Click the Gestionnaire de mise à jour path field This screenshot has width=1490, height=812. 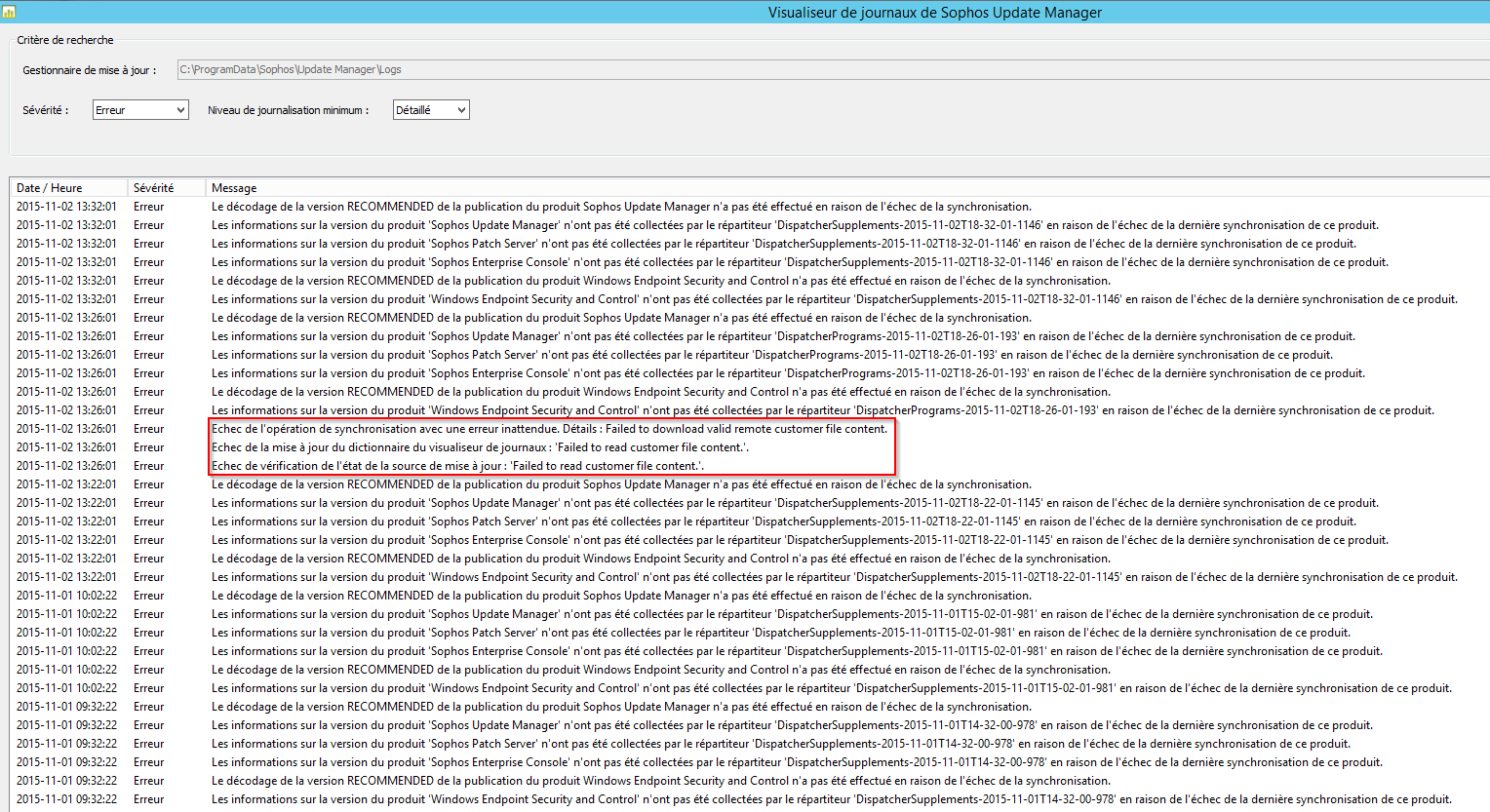[833, 69]
